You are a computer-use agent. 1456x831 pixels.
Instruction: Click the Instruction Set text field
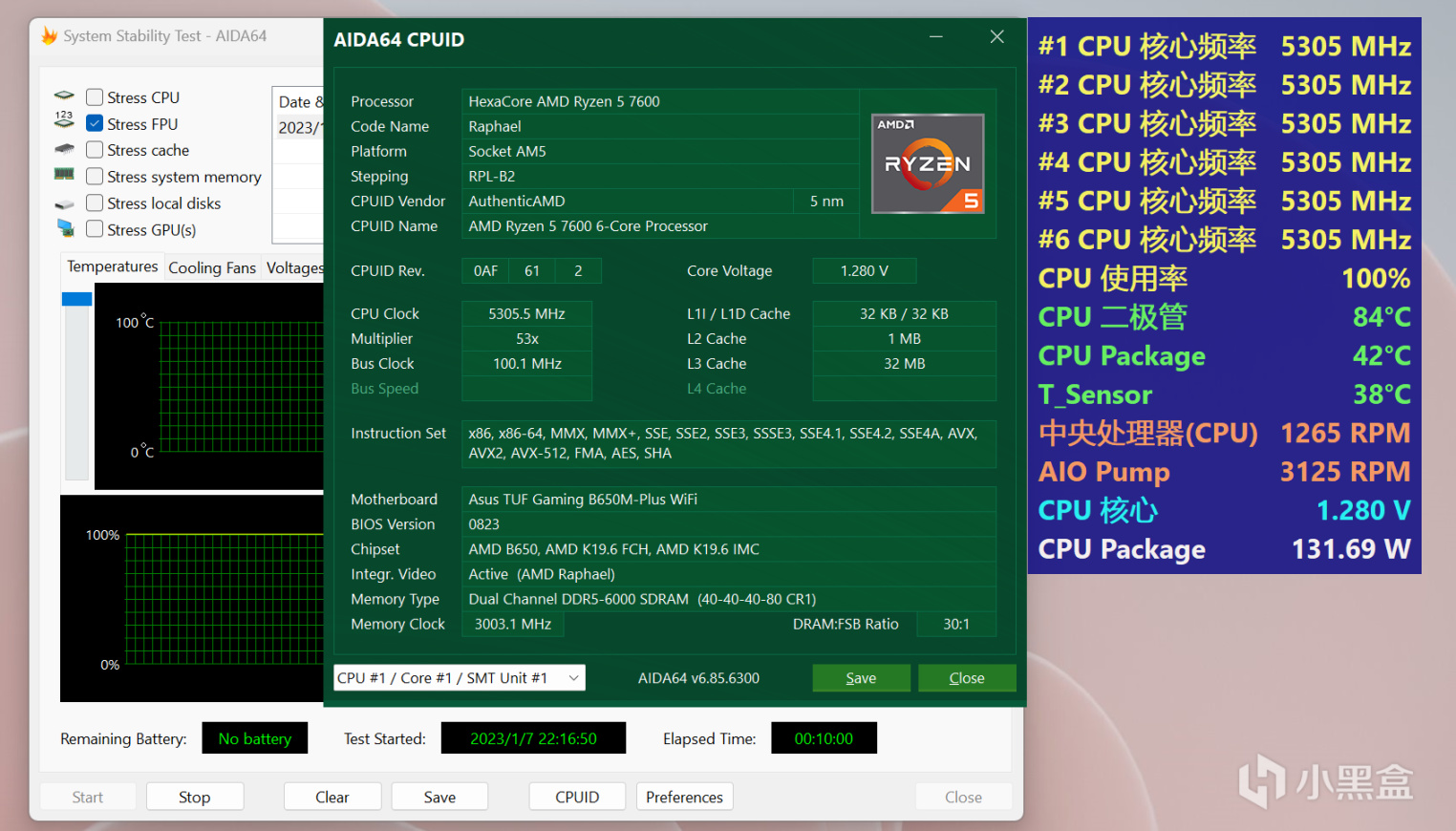(729, 443)
